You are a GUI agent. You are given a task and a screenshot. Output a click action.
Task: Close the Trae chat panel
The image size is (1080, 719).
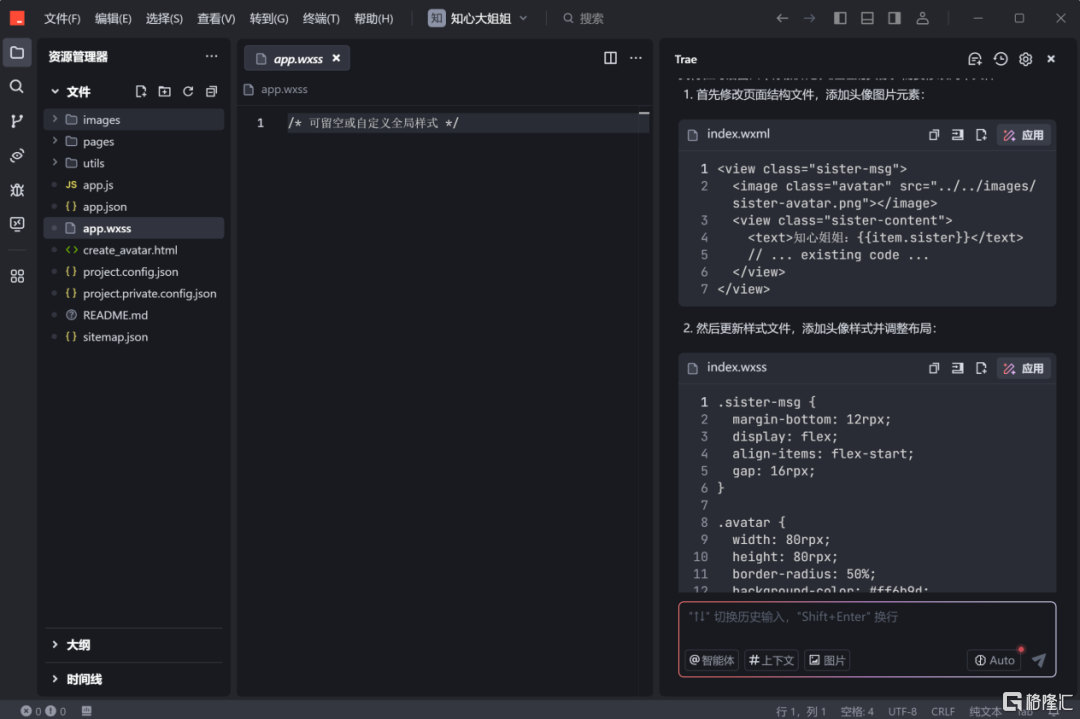click(1051, 59)
